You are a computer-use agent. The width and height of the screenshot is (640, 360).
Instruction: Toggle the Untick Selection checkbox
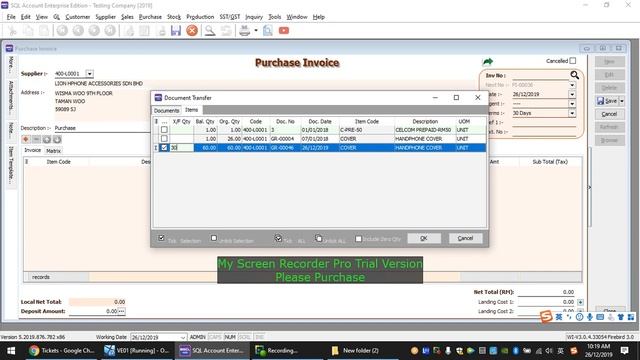[214, 238]
